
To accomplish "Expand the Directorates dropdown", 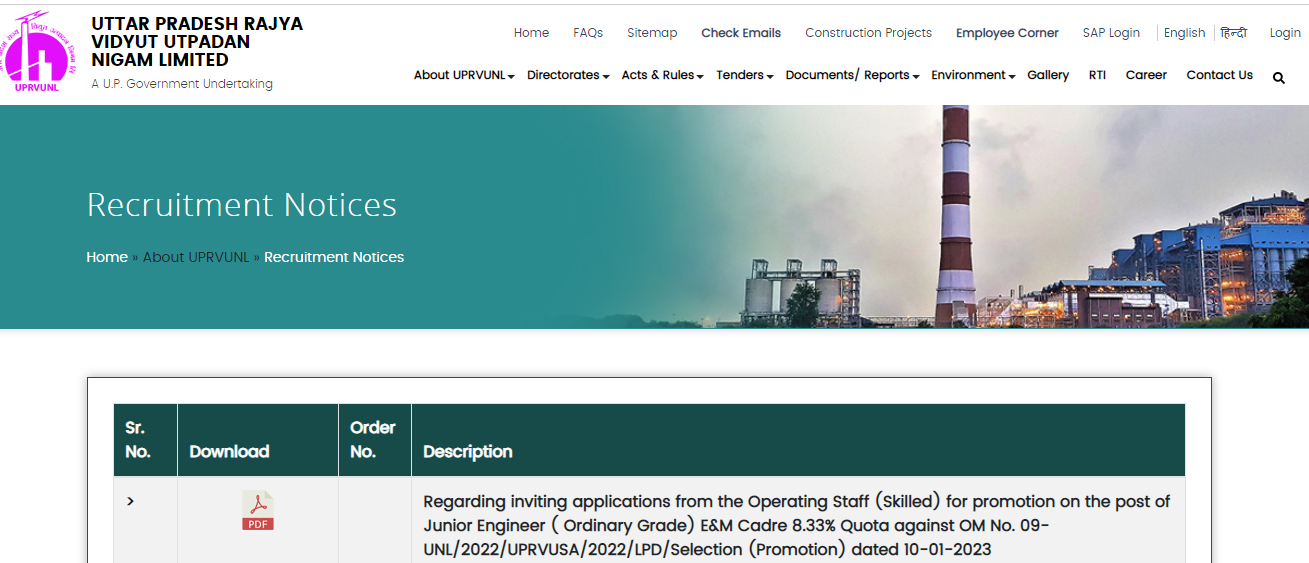I will [x=567, y=75].
